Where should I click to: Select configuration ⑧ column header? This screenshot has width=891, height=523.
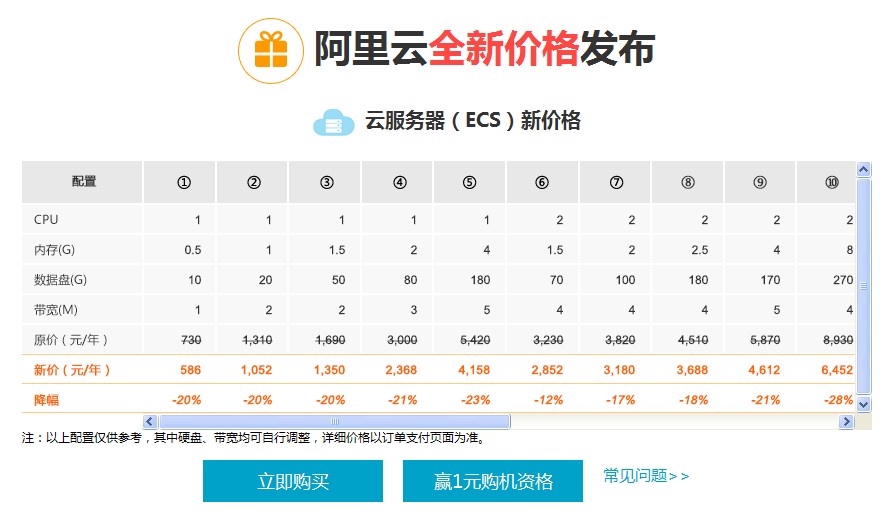(688, 182)
